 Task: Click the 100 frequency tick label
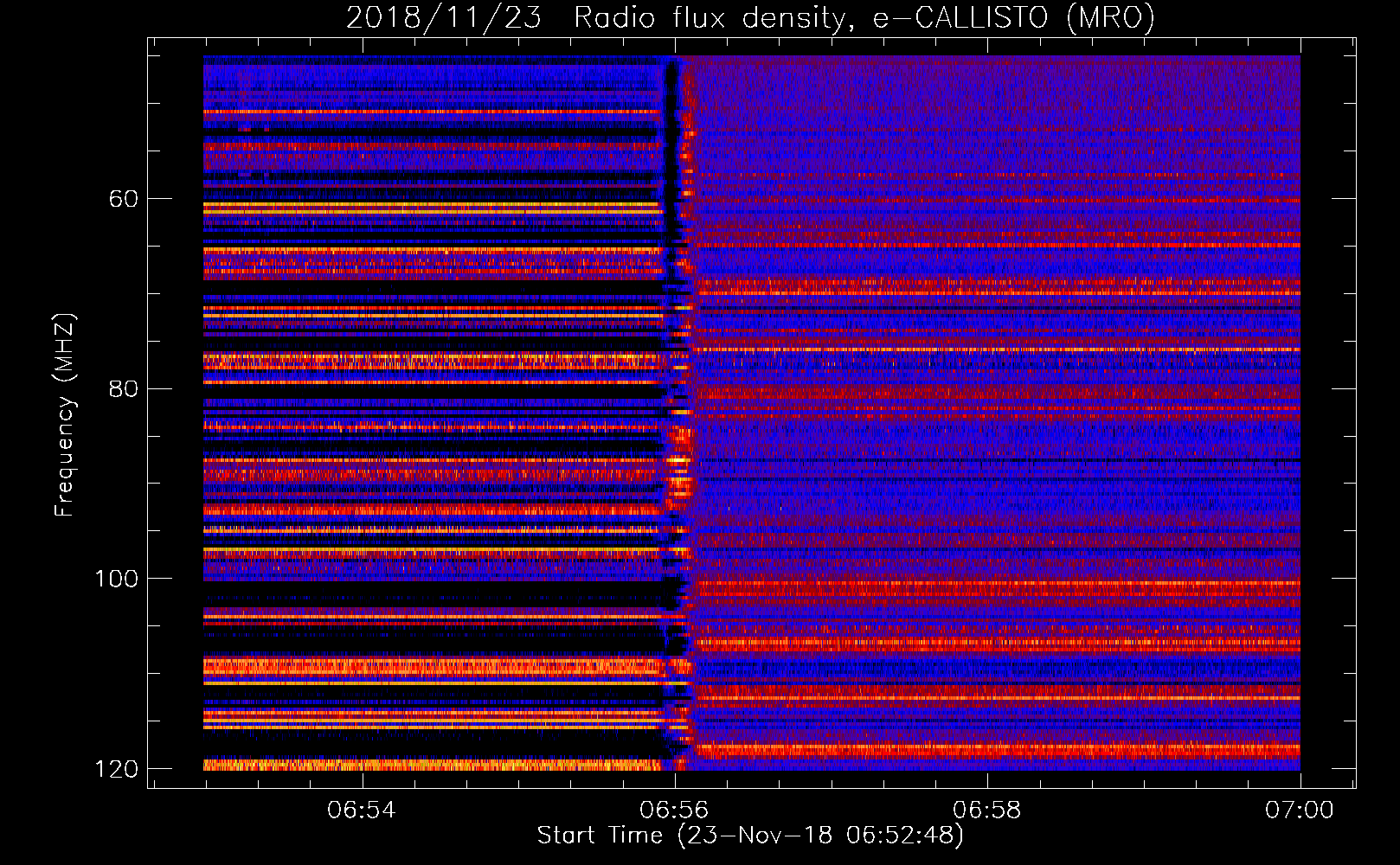tap(116, 579)
